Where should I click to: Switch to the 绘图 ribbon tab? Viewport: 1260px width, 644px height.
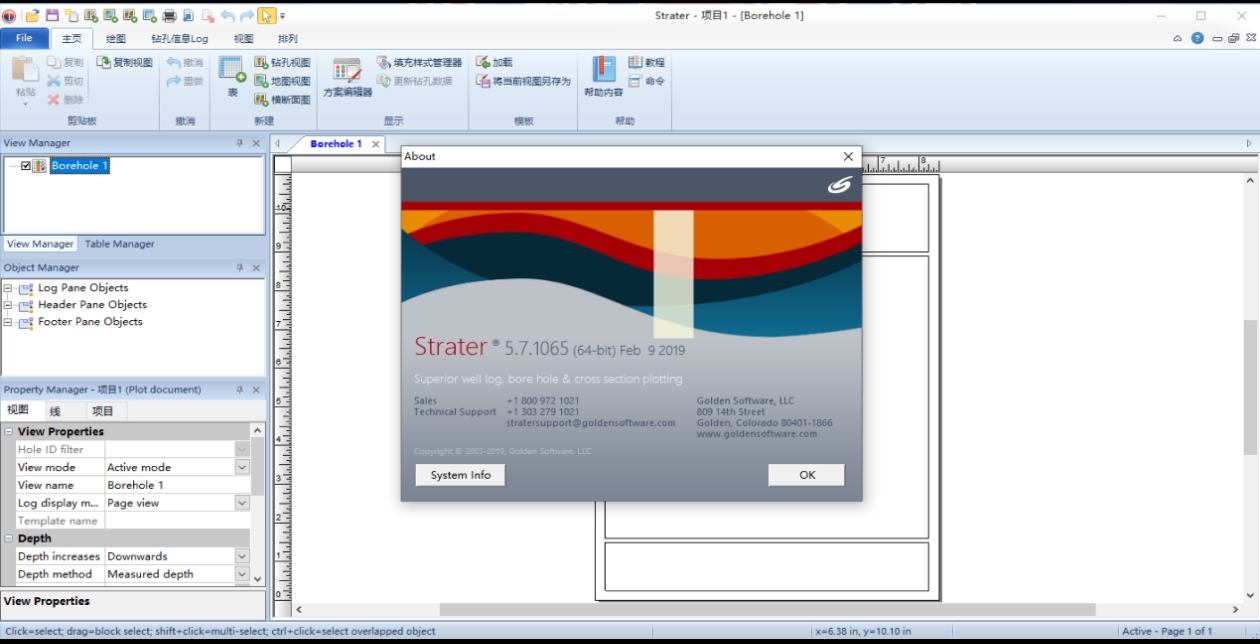[116, 39]
